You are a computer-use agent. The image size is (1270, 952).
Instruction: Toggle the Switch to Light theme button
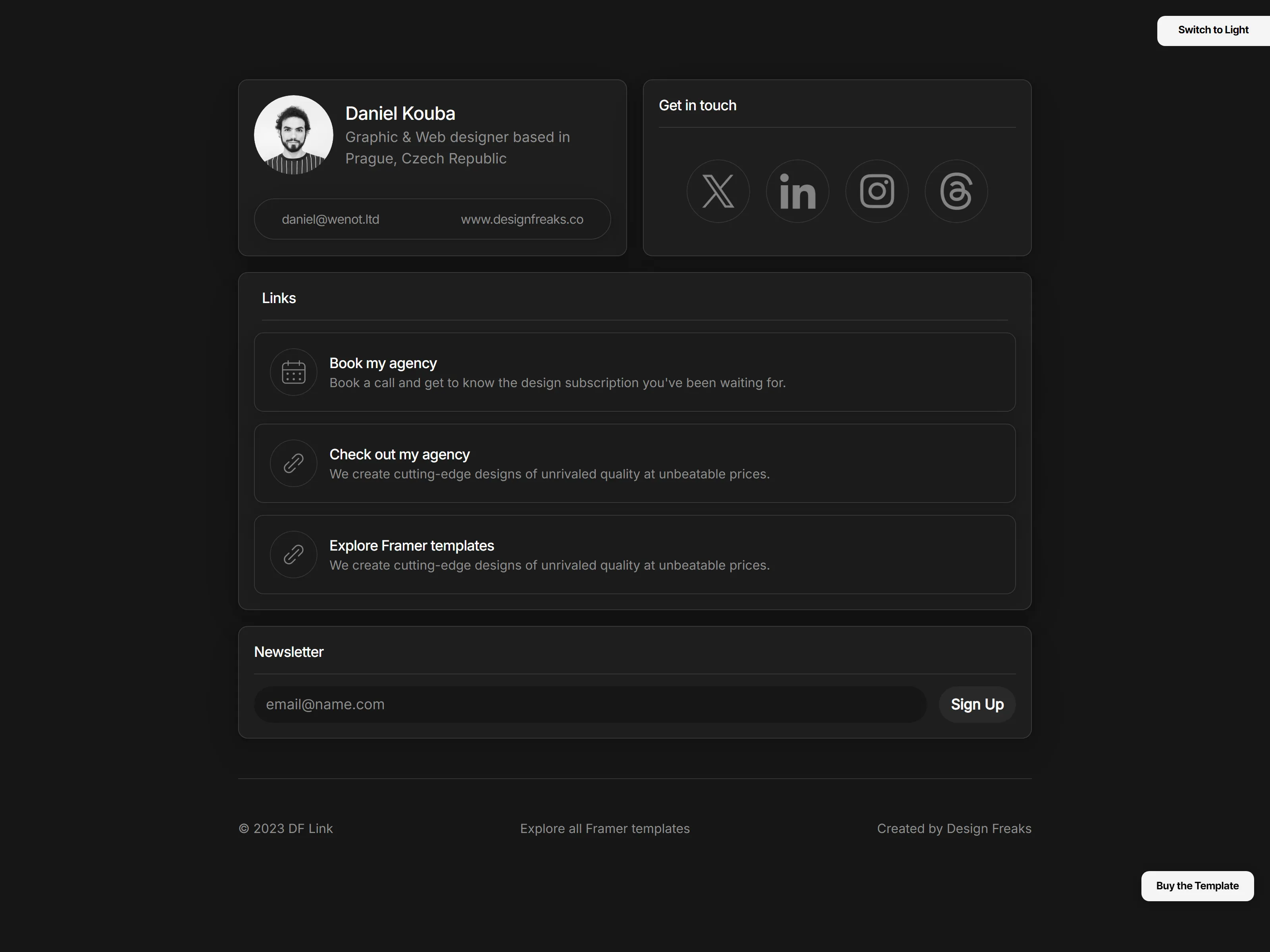1213,31
